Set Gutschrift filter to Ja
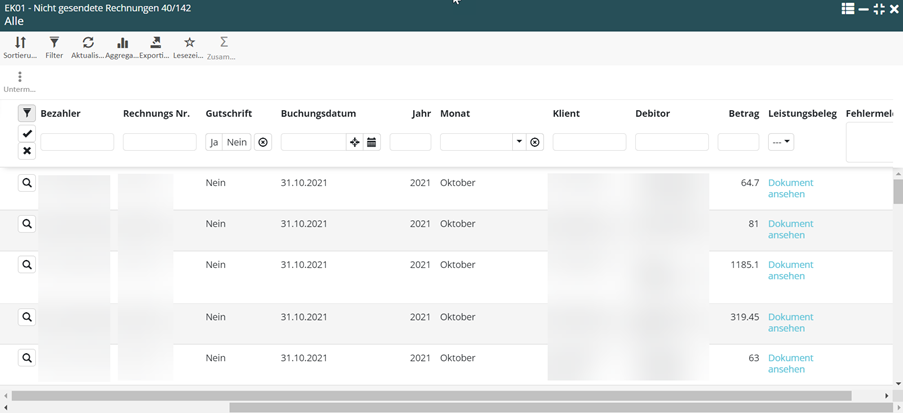Screen dimensions: 903x413 (214, 142)
